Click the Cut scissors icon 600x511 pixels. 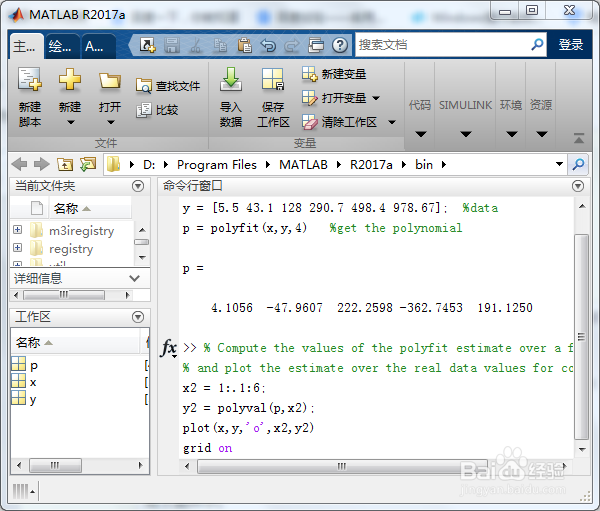(196, 46)
